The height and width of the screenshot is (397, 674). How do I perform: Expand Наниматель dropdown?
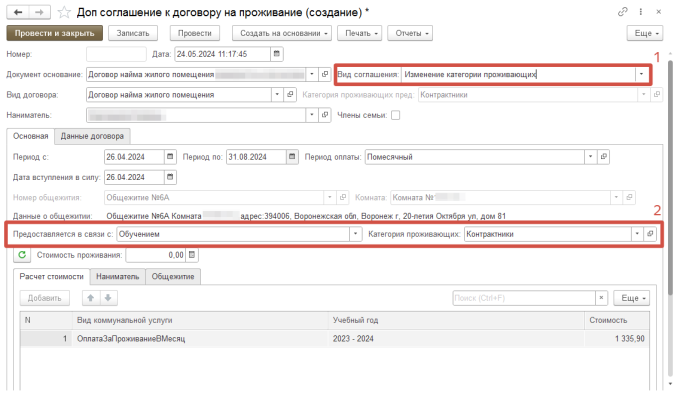point(312,115)
